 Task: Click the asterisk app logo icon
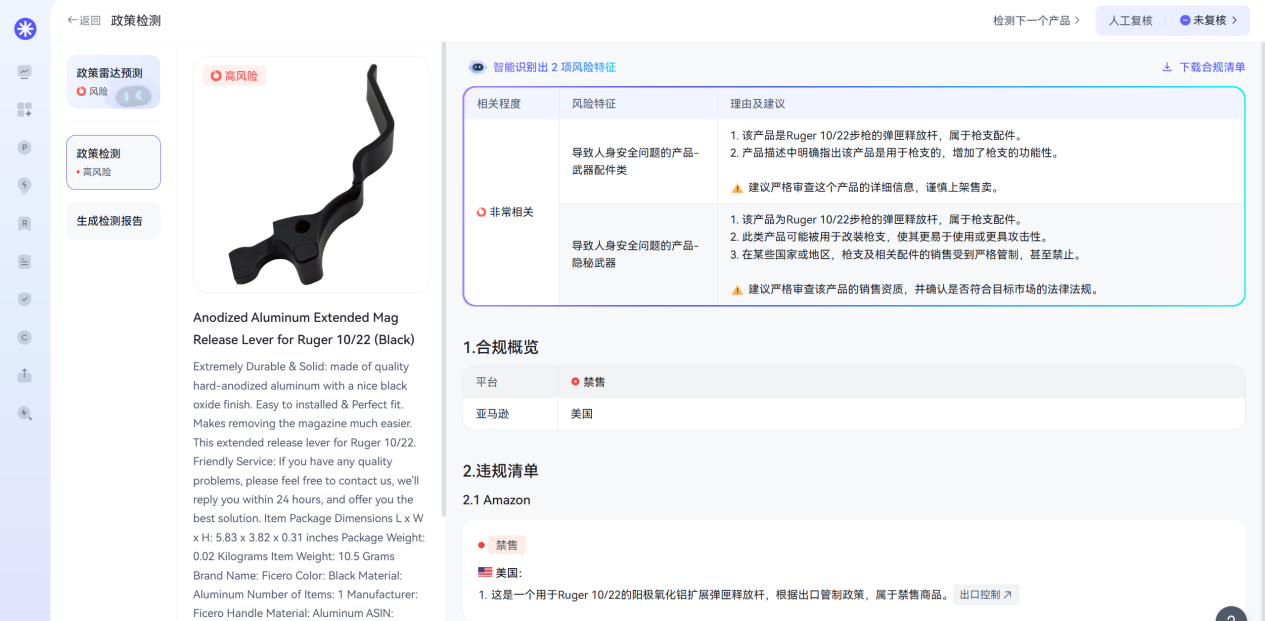tap(24, 29)
